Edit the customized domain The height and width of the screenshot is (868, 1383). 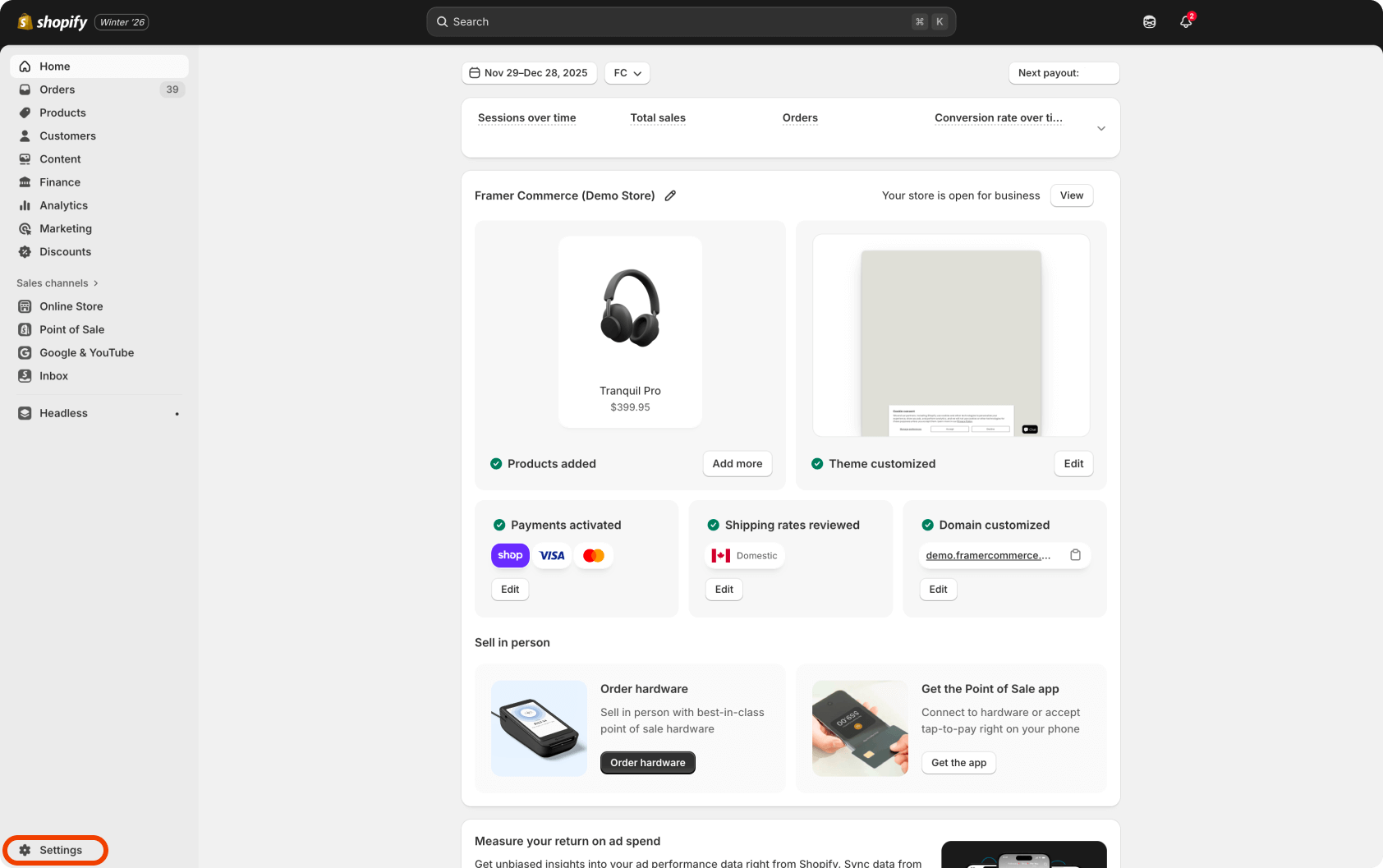point(938,590)
